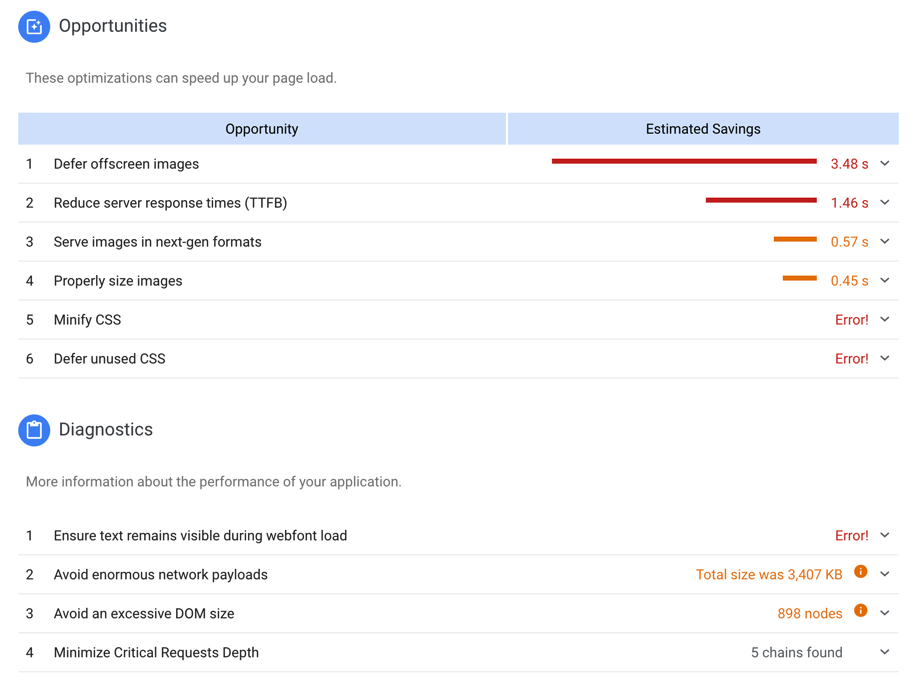The height and width of the screenshot is (692, 918).
Task: Click the 'Estimated Savings' column header
Action: [x=703, y=128]
